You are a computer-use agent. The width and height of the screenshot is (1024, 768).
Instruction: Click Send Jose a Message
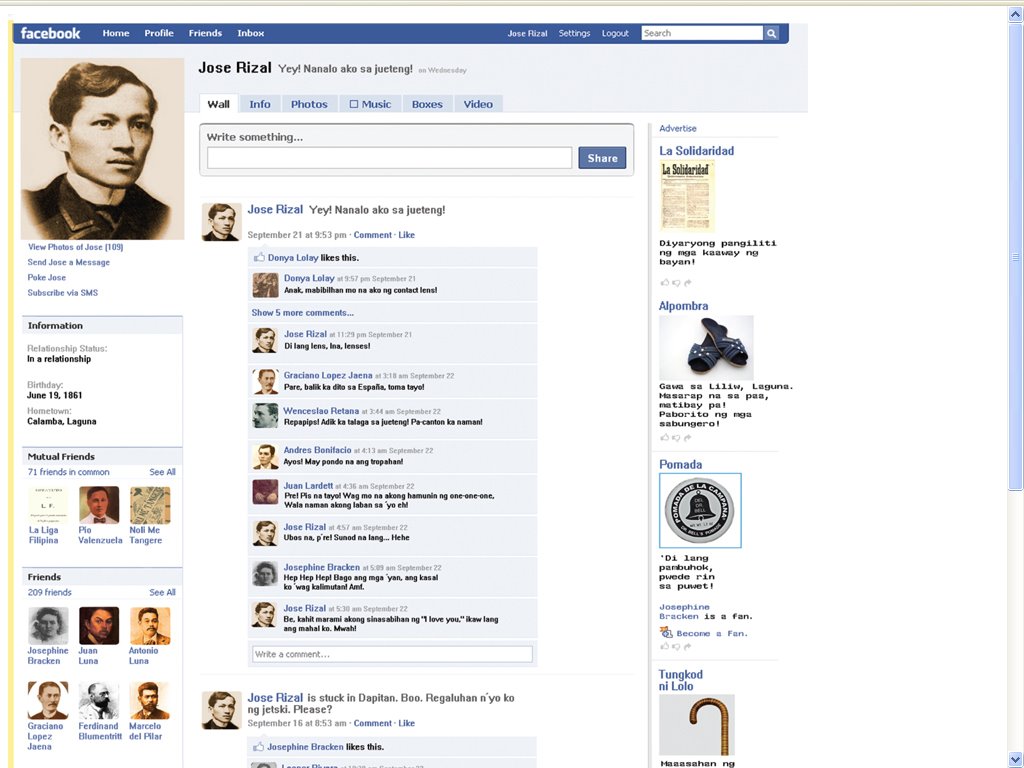pyautogui.click(x=69, y=262)
